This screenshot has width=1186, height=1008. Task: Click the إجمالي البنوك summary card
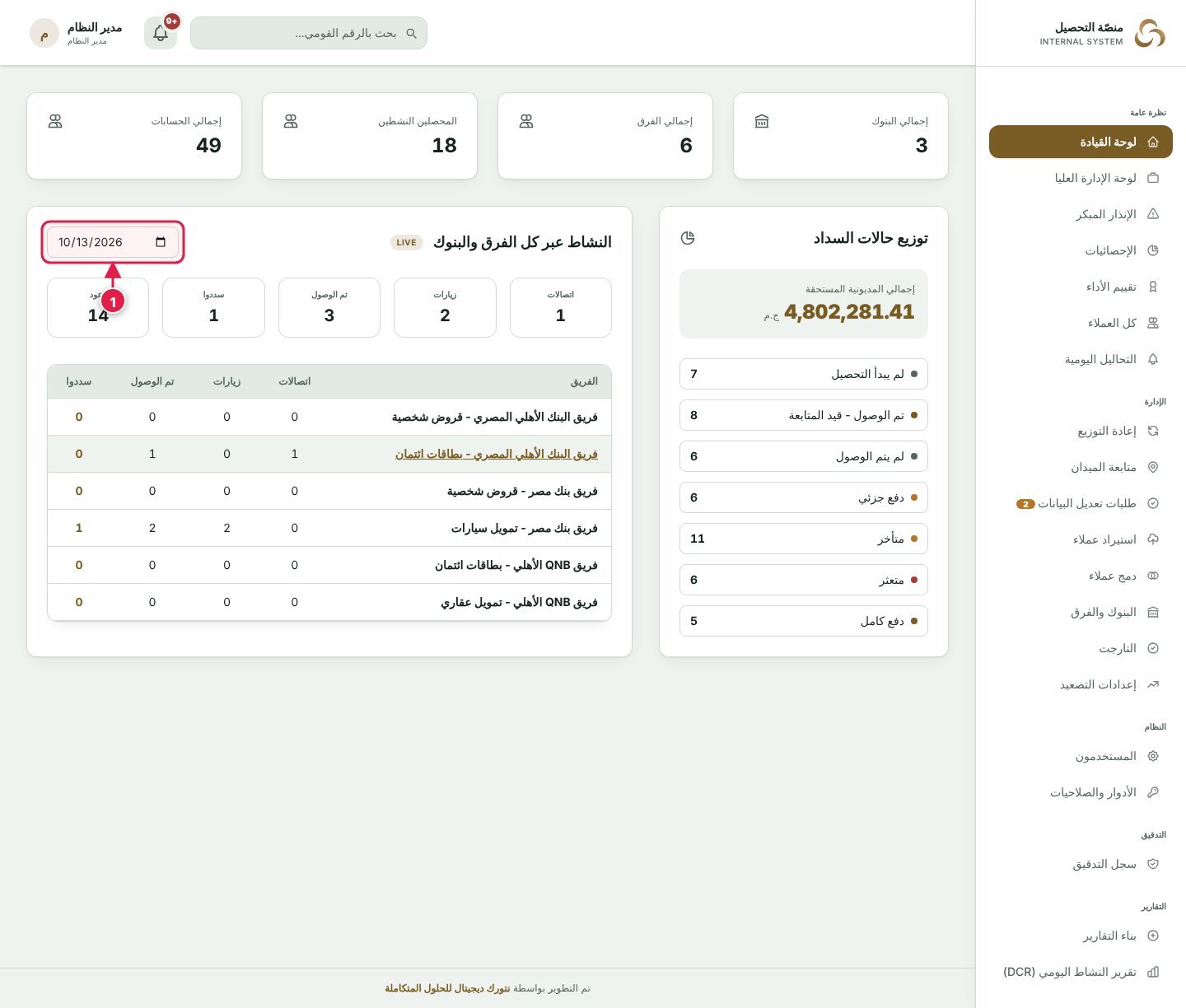pos(841,136)
